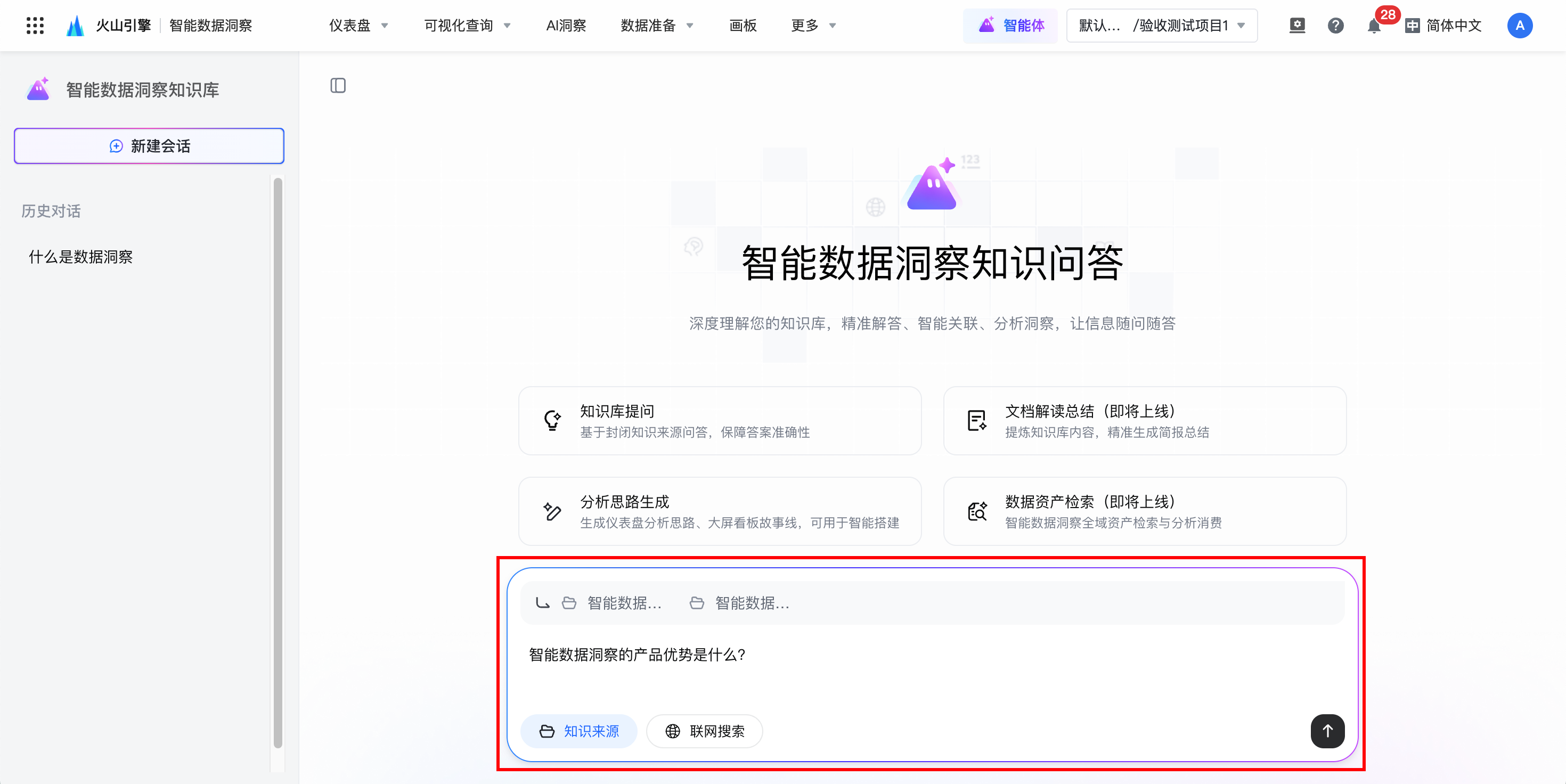Screen dimensions: 1566x784
Task: Toggle the 知识来源 knowledge source chip
Action: click(579, 731)
